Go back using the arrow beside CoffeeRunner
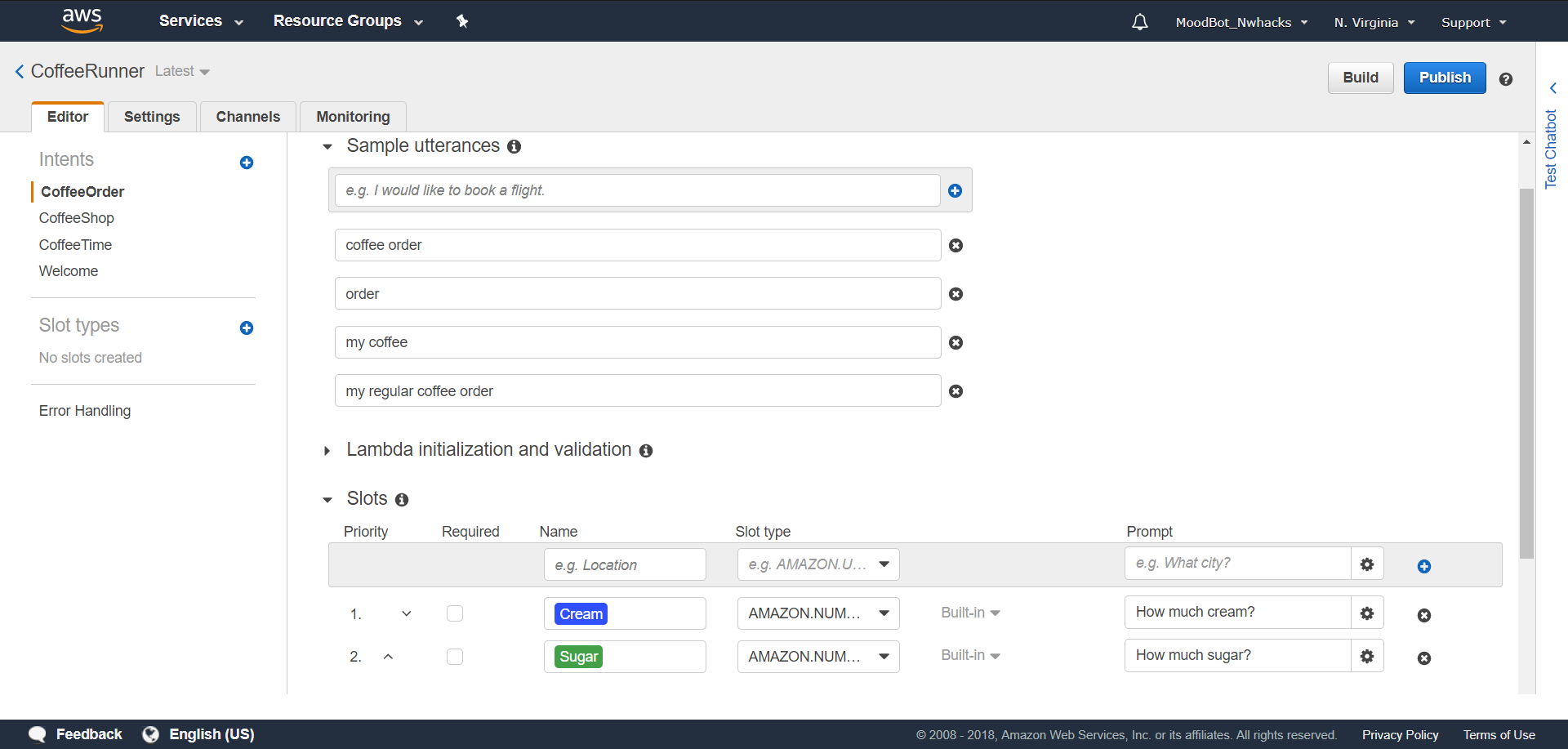The height and width of the screenshot is (749, 1568). (x=20, y=72)
